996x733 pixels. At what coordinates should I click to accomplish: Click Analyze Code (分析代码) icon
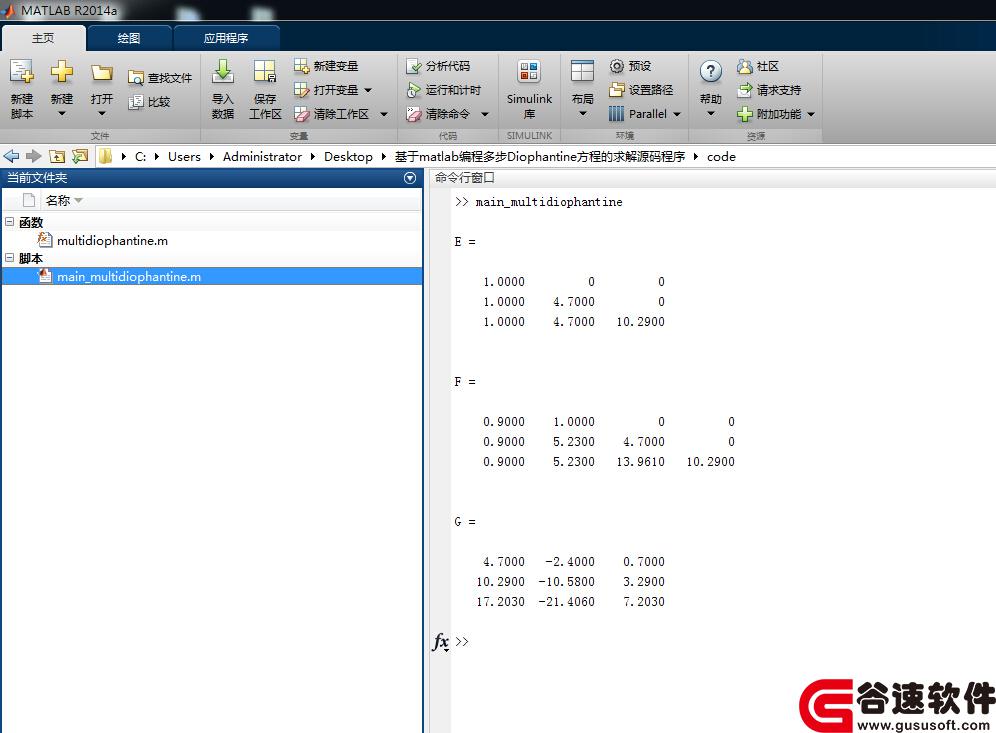click(414, 65)
